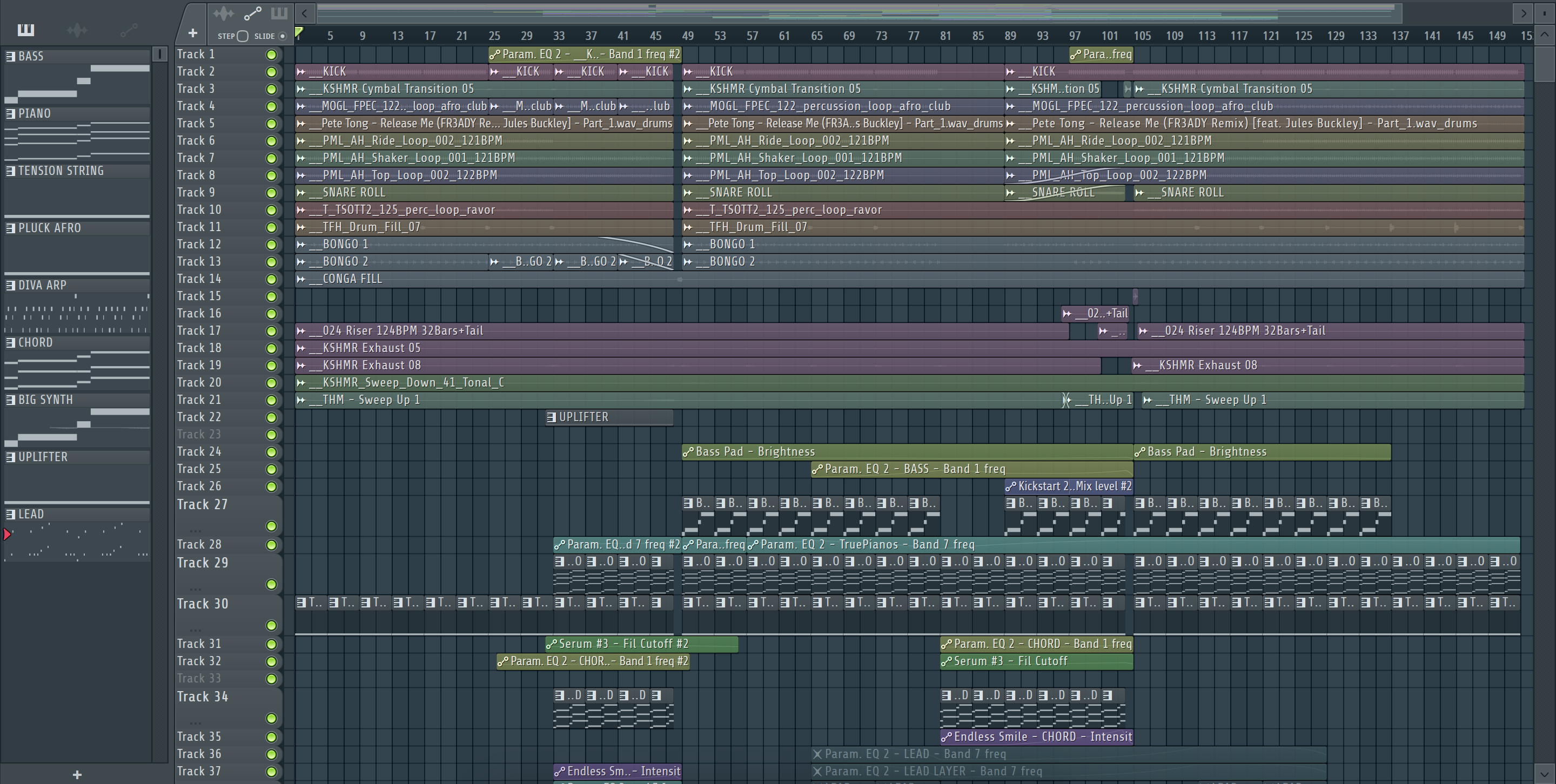Mute Track 27 with its green LED
1556x784 pixels.
(x=272, y=526)
